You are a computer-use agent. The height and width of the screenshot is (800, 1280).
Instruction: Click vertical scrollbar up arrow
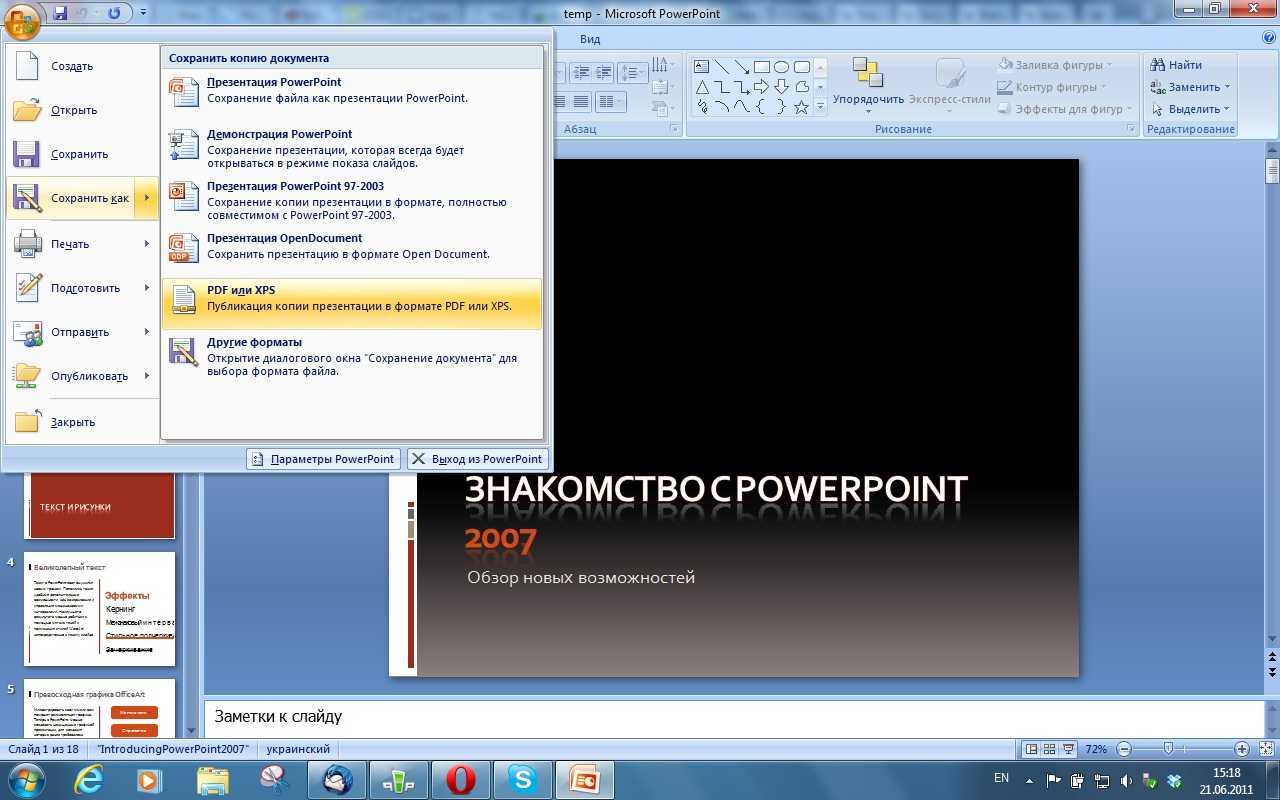coord(1272,149)
